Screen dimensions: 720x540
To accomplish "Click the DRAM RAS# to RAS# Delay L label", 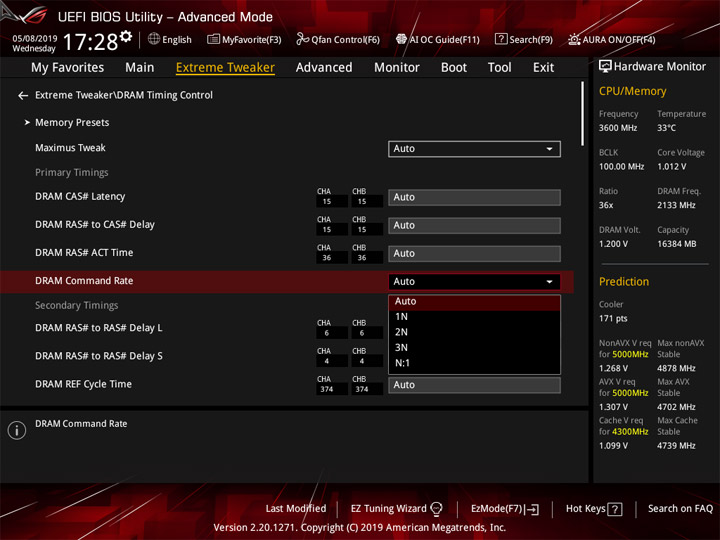I will [99, 328].
